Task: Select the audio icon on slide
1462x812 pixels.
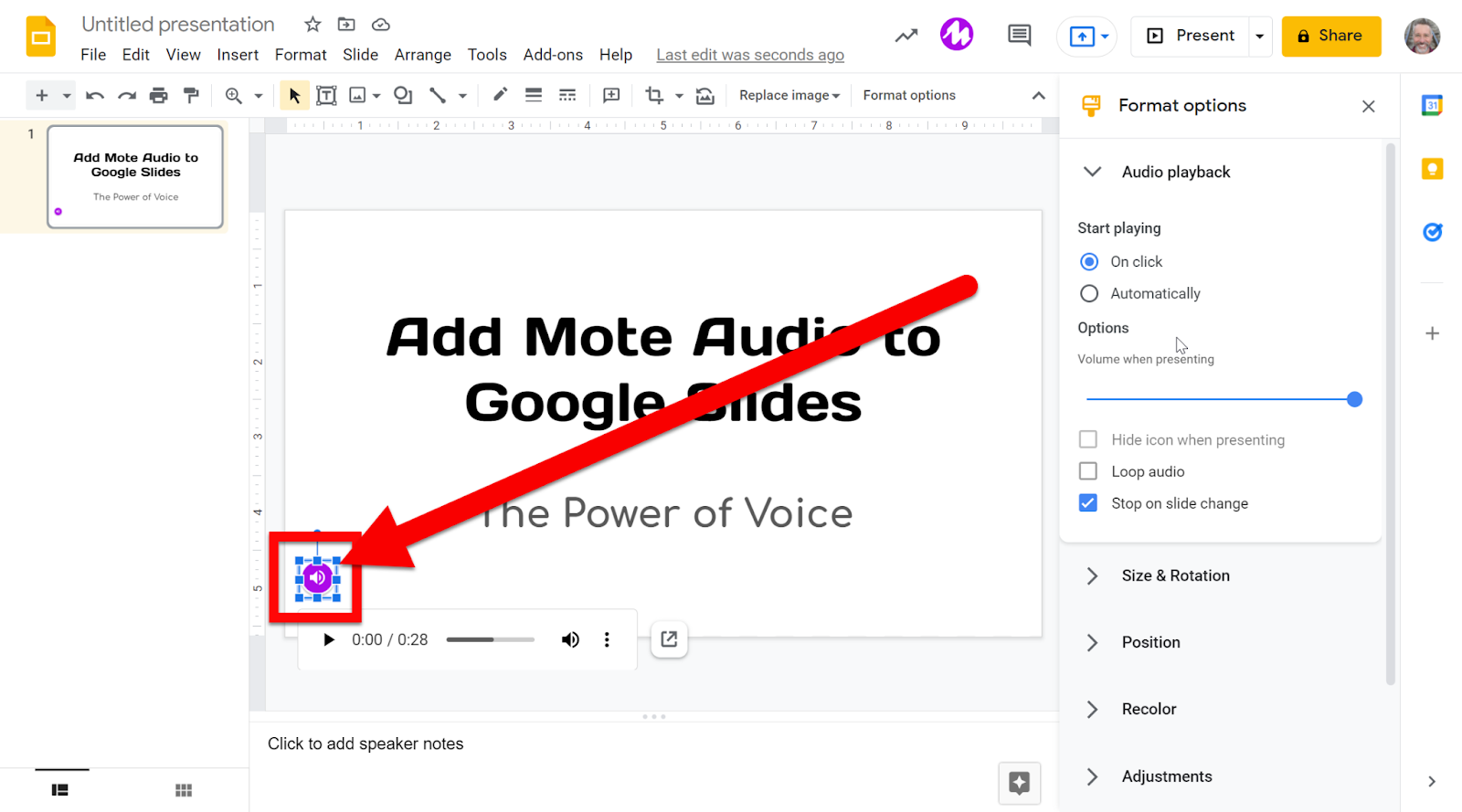Action: [x=318, y=577]
